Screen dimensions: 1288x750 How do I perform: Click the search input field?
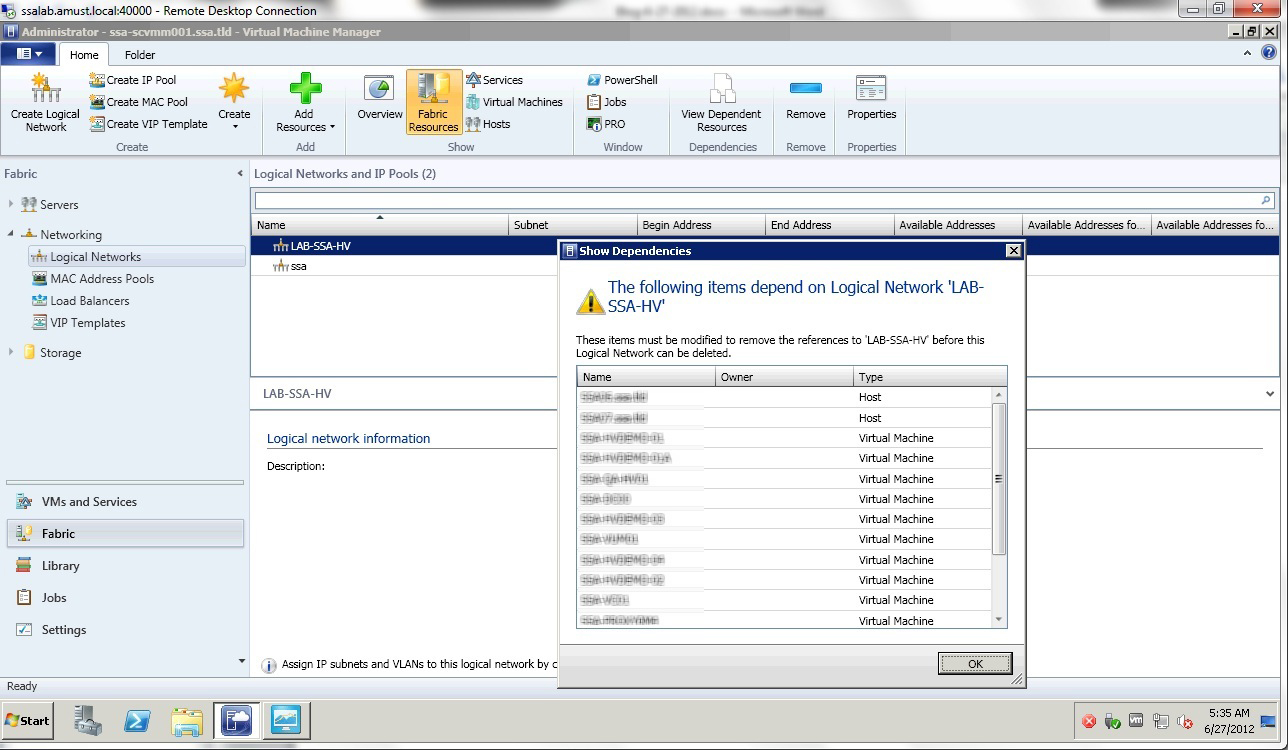coord(757,200)
